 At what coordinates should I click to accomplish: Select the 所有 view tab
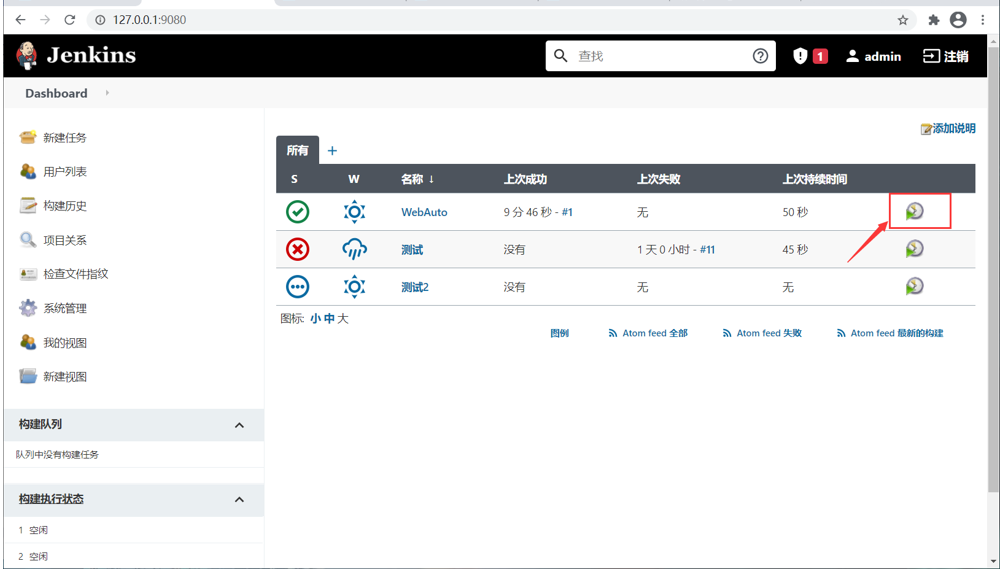[297, 150]
